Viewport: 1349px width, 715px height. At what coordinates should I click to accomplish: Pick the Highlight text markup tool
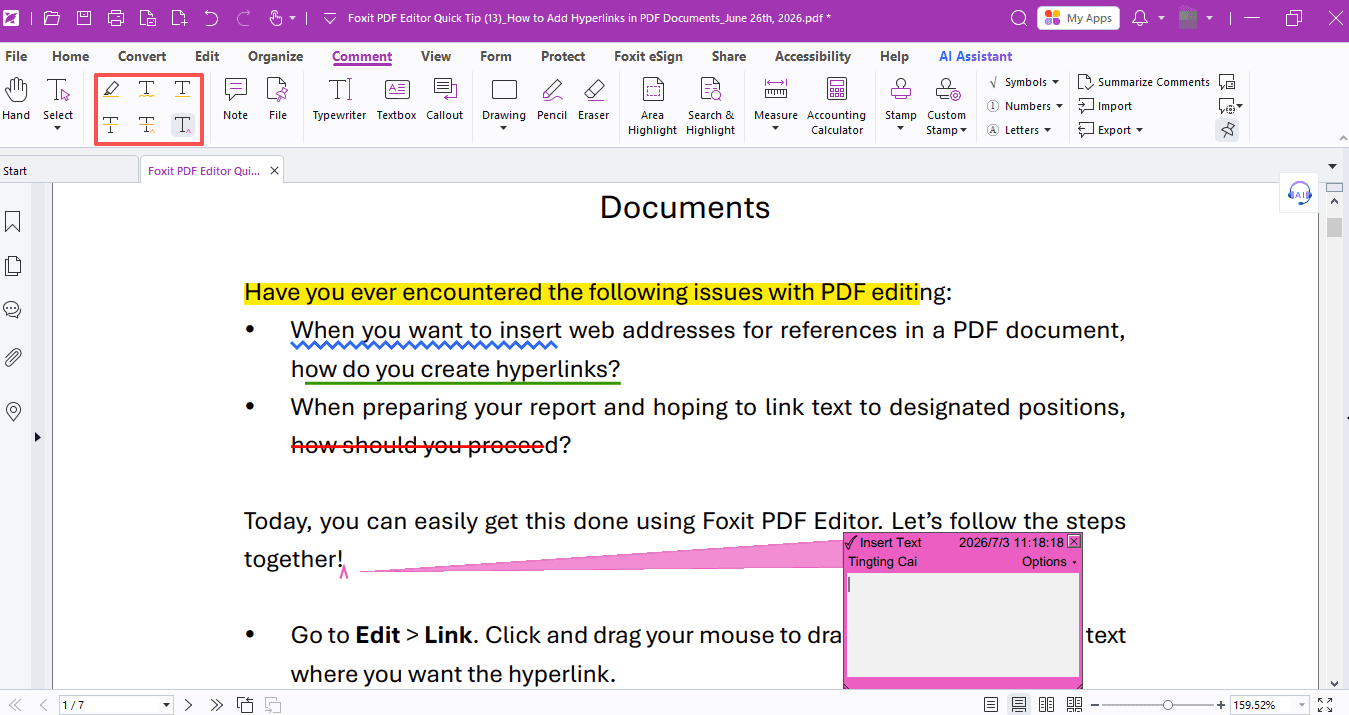pos(111,89)
